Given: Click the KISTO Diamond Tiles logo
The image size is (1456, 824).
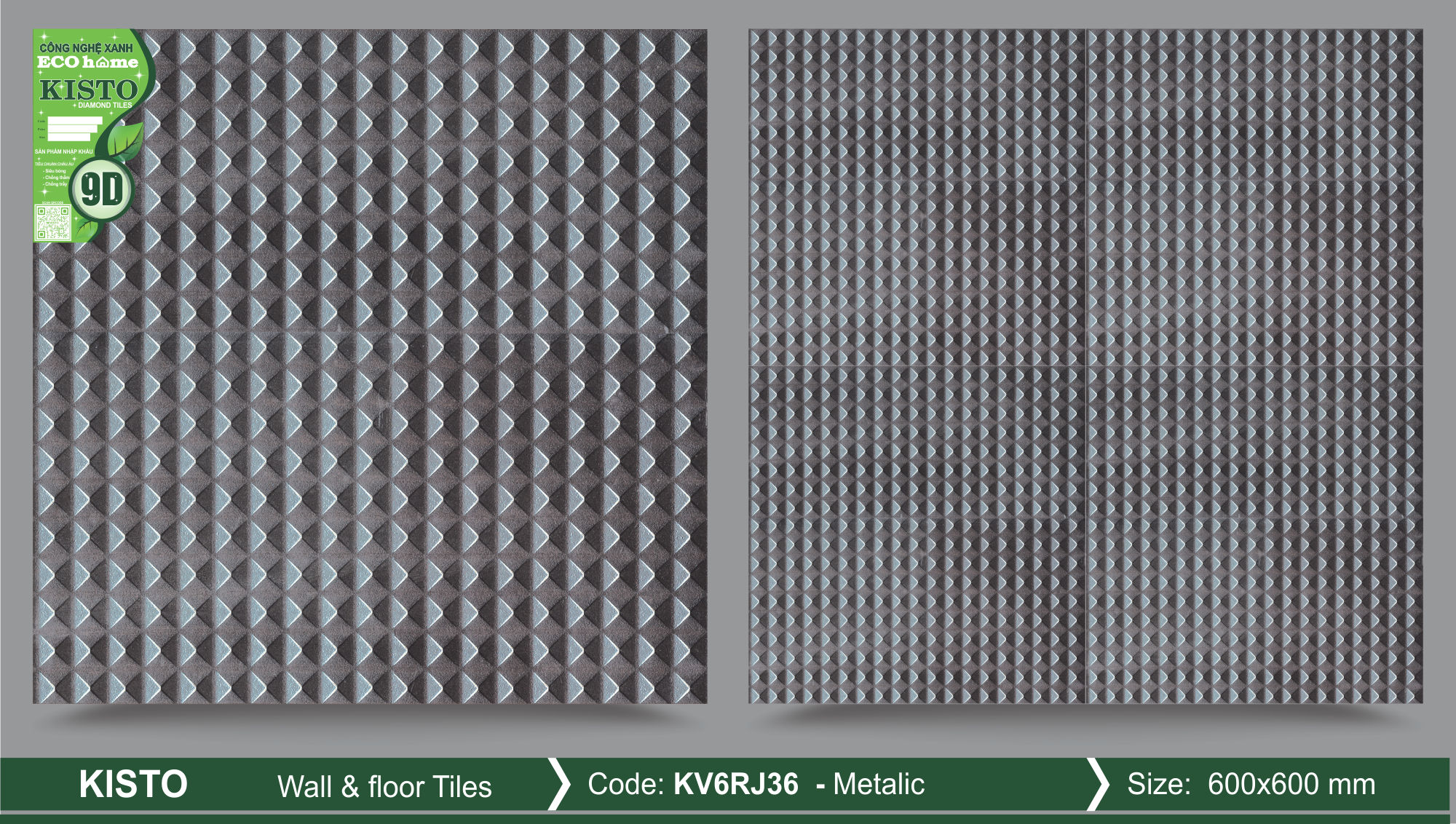Looking at the screenshot, I should [x=88, y=91].
